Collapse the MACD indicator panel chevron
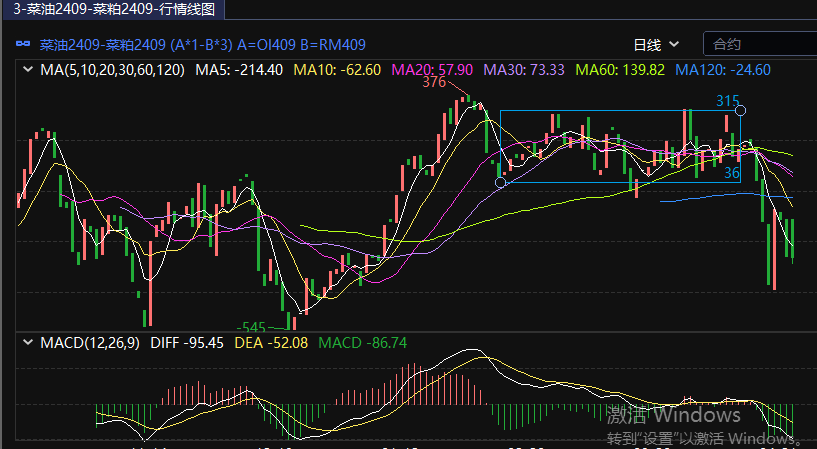 click(x=28, y=342)
